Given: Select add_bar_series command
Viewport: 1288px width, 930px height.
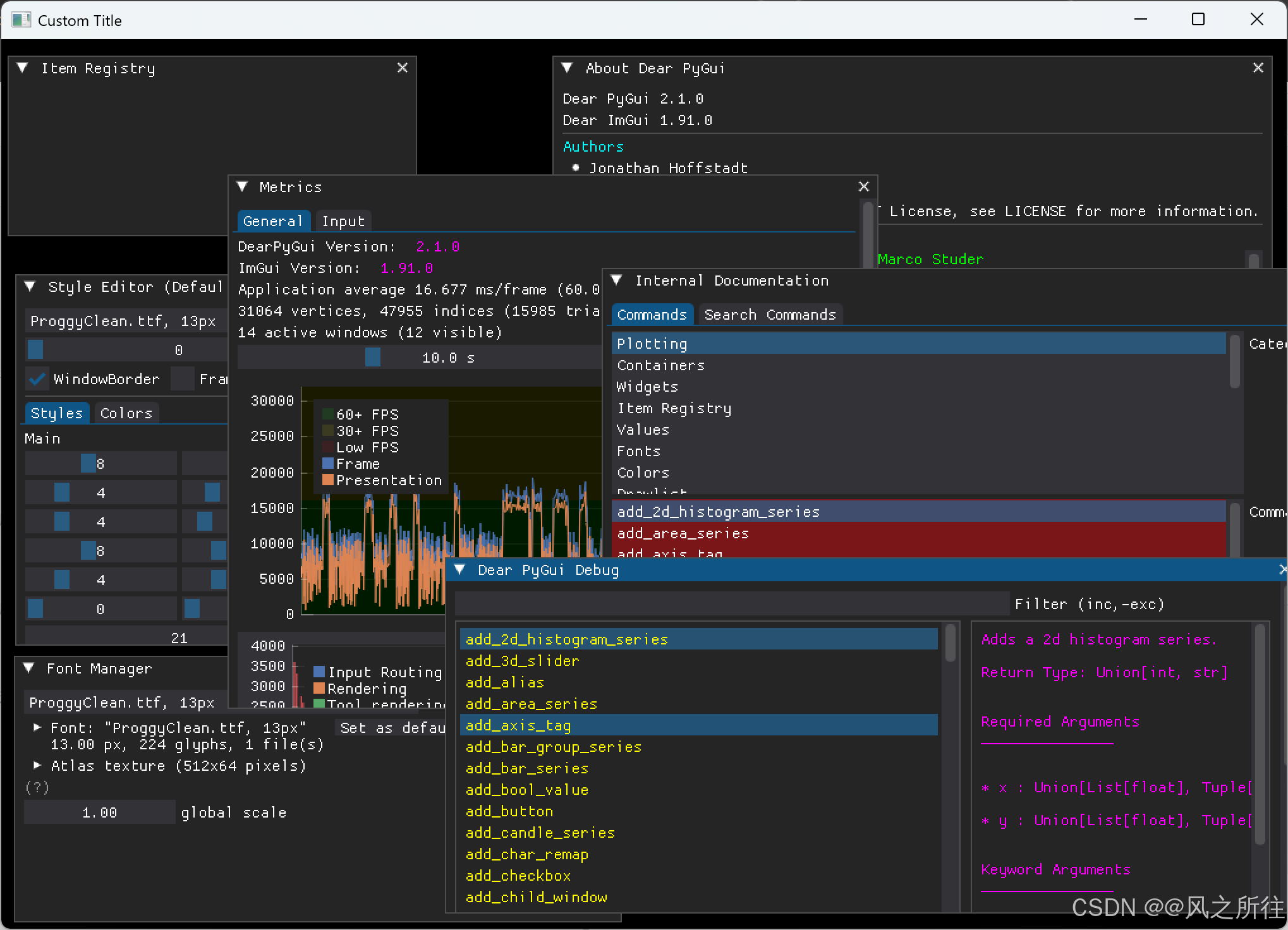Looking at the screenshot, I should tap(699, 768).
